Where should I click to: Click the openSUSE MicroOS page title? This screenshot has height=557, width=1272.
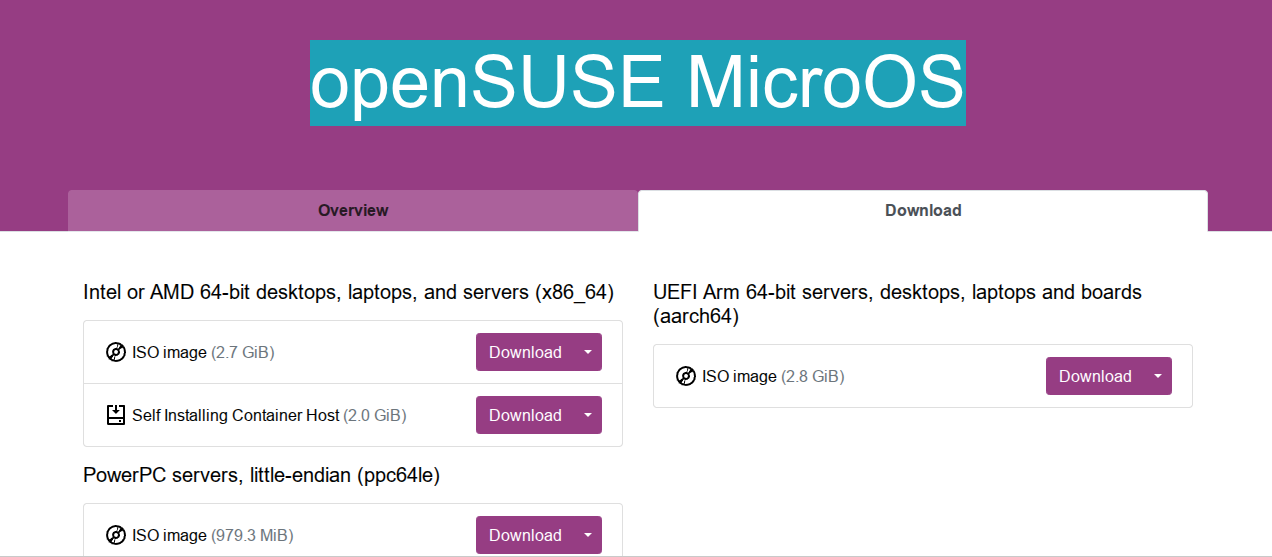click(637, 83)
